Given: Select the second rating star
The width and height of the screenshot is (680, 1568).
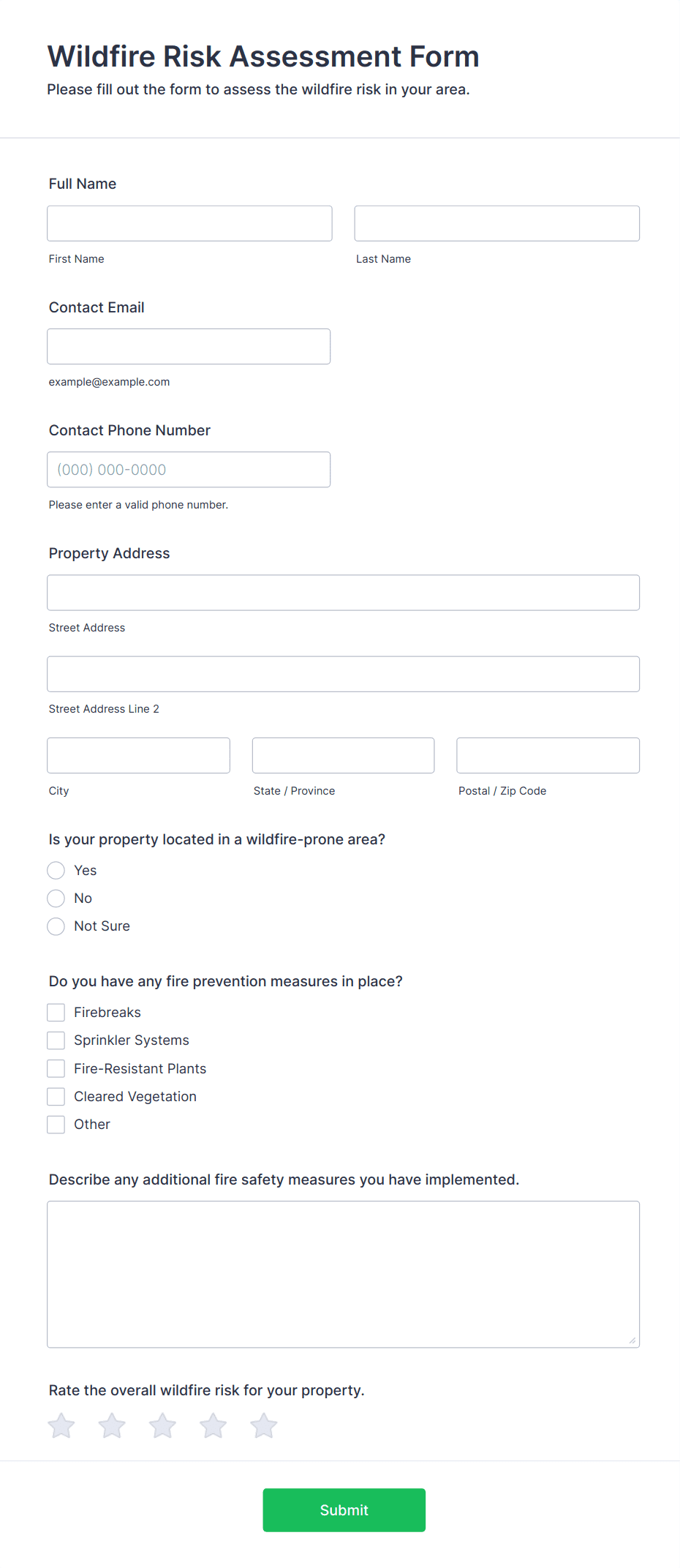Looking at the screenshot, I should pyautogui.click(x=112, y=1425).
